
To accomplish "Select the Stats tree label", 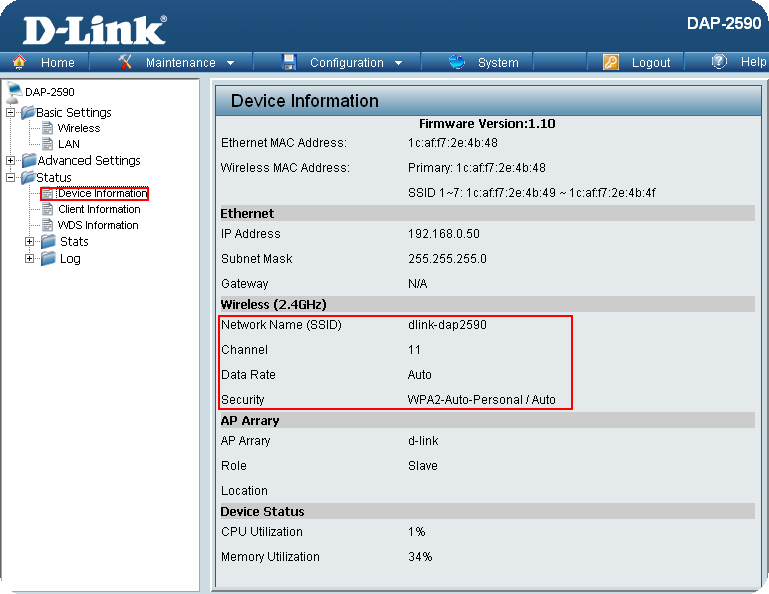I will [74, 241].
